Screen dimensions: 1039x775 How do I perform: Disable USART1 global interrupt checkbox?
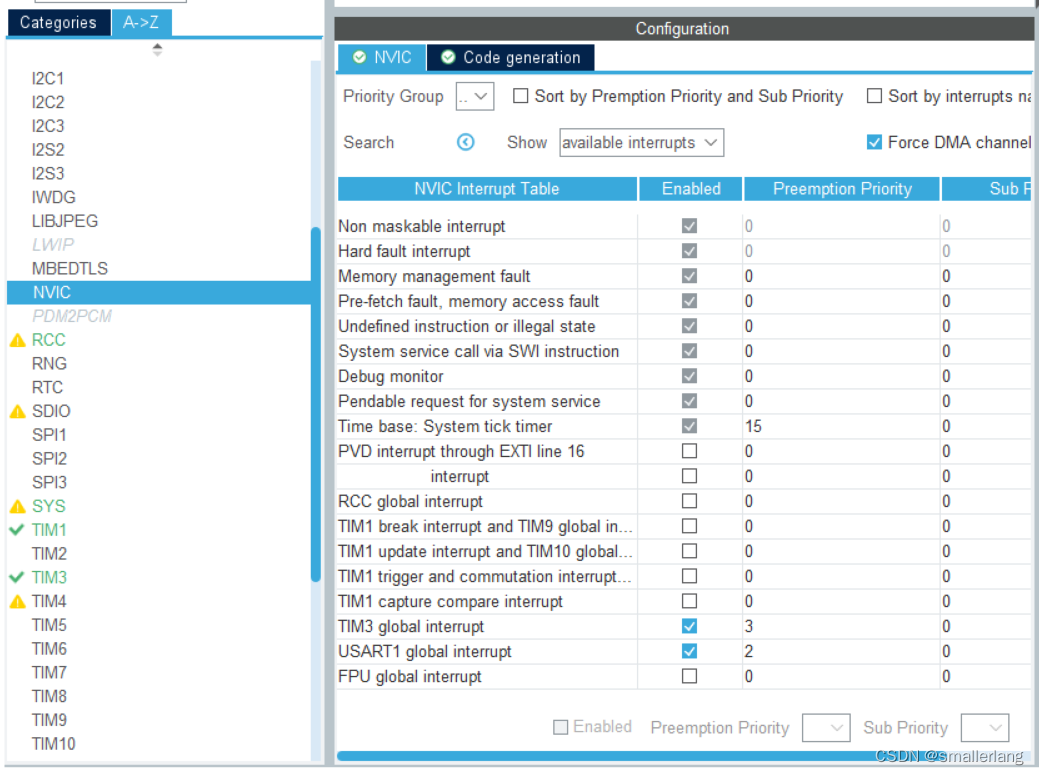[x=690, y=652]
